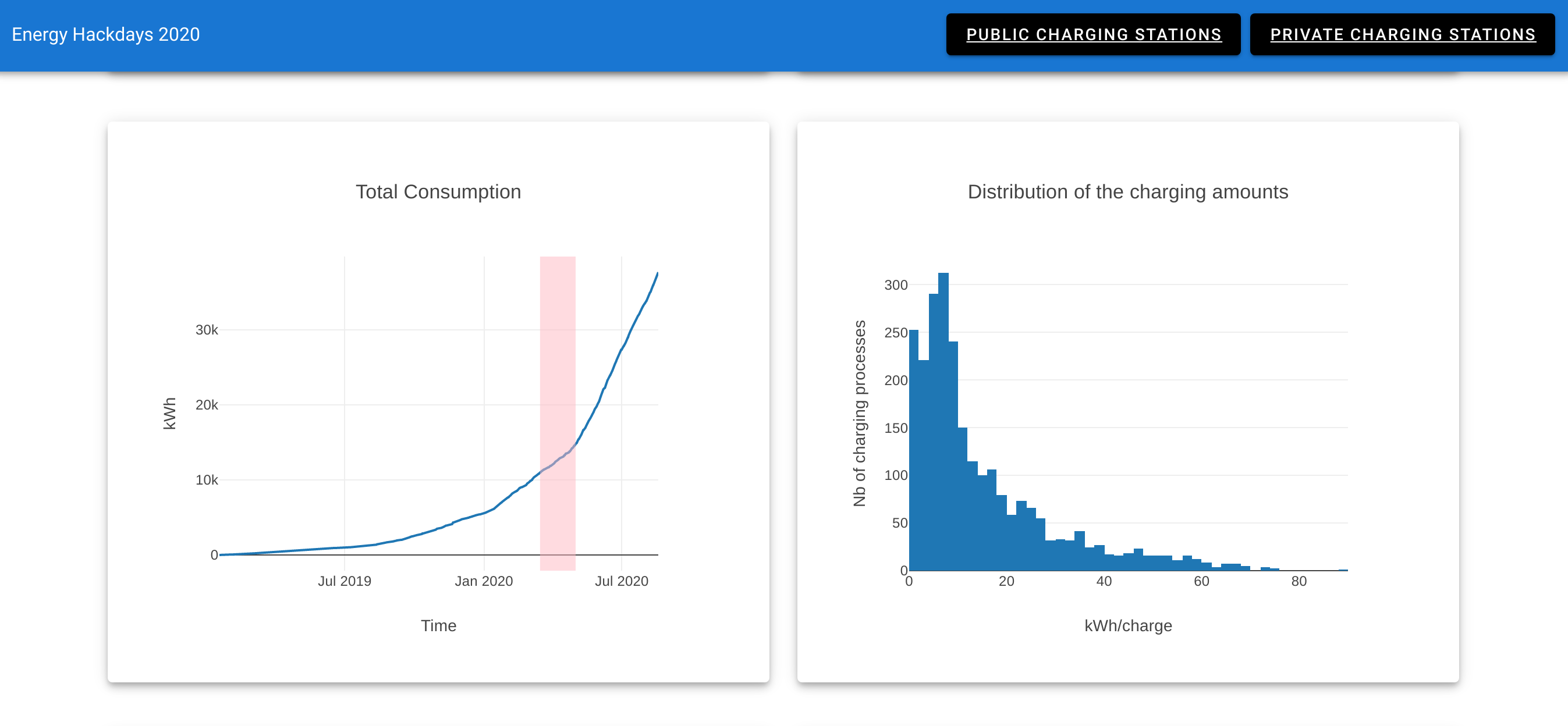1568x726 pixels.
Task: Click the top end of consumption line
Action: click(657, 274)
